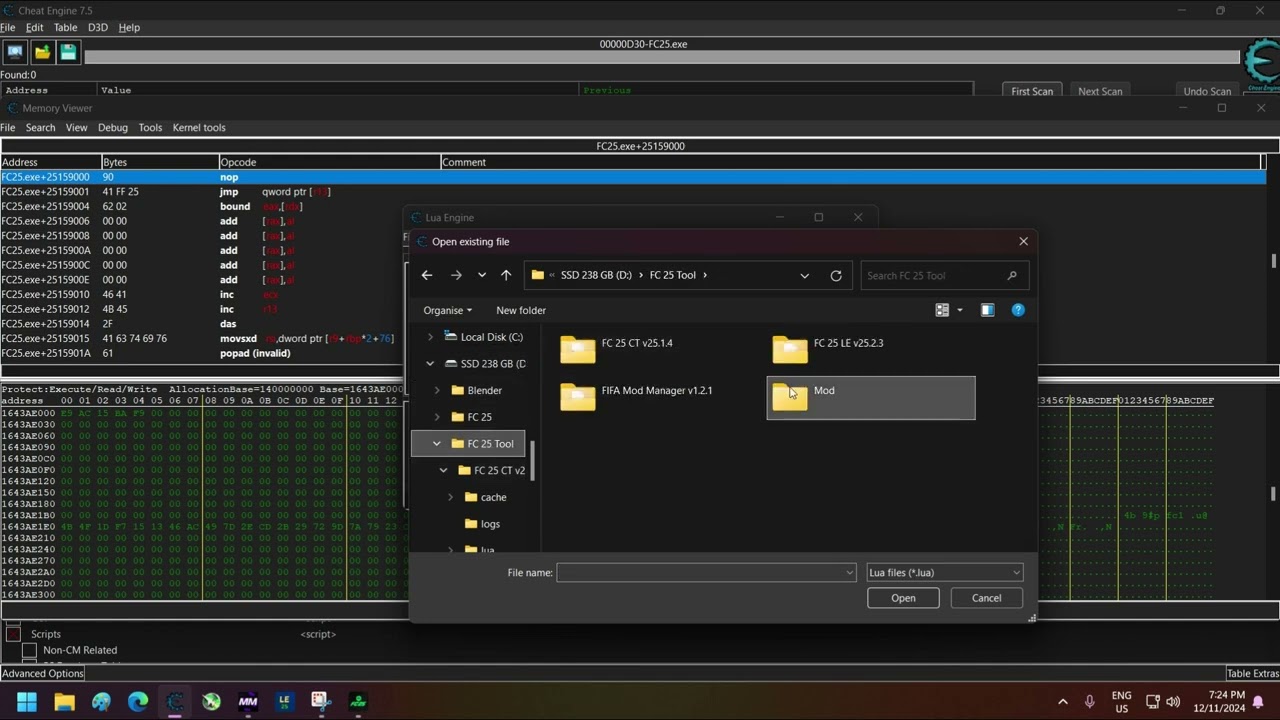Click the Open button in the dialog
1280x720 pixels.
903,598
